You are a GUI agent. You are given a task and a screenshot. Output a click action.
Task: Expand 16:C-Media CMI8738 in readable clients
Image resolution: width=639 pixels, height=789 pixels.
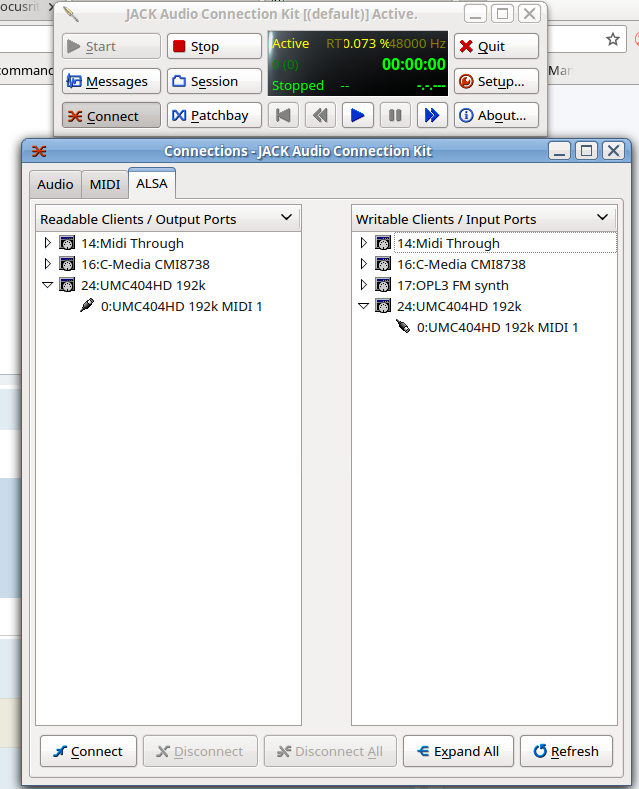(48, 264)
